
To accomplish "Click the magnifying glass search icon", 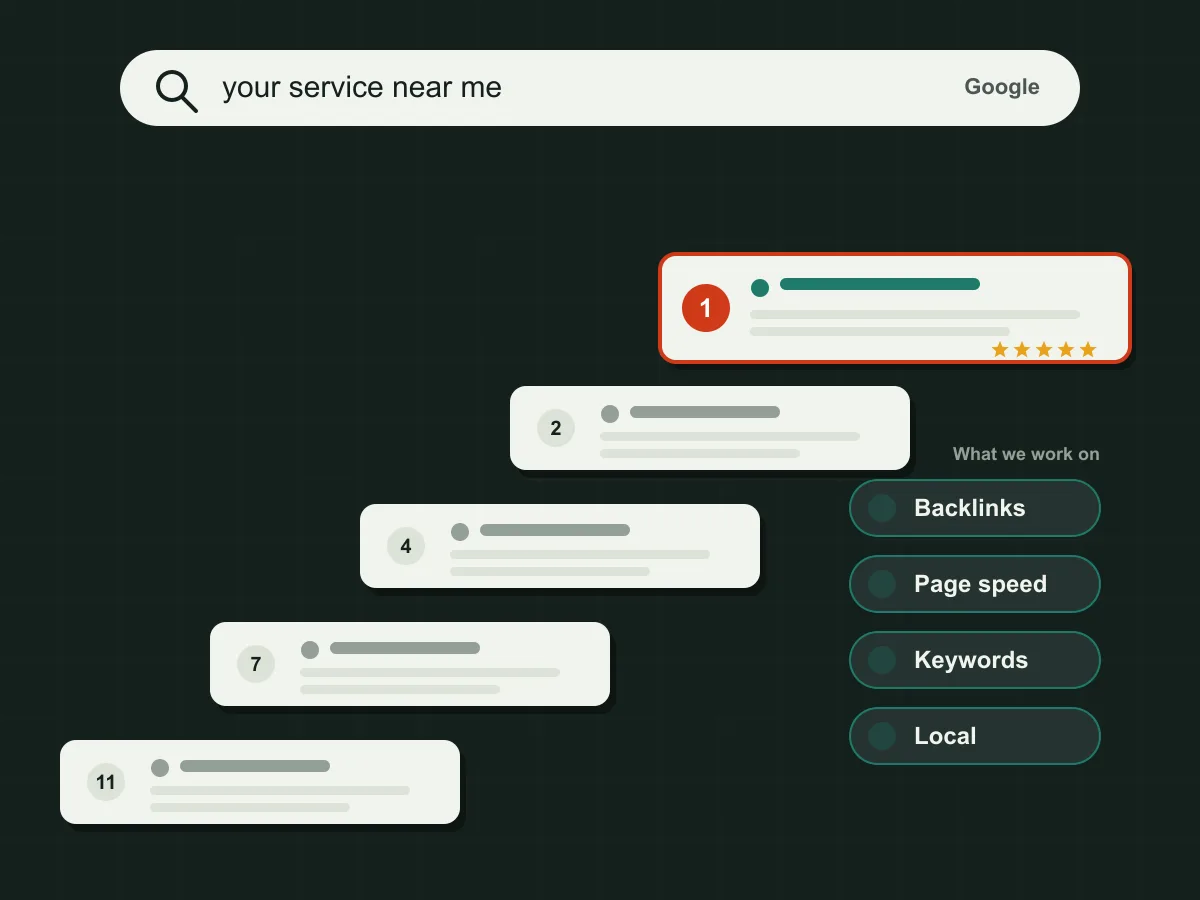I will (x=176, y=91).
